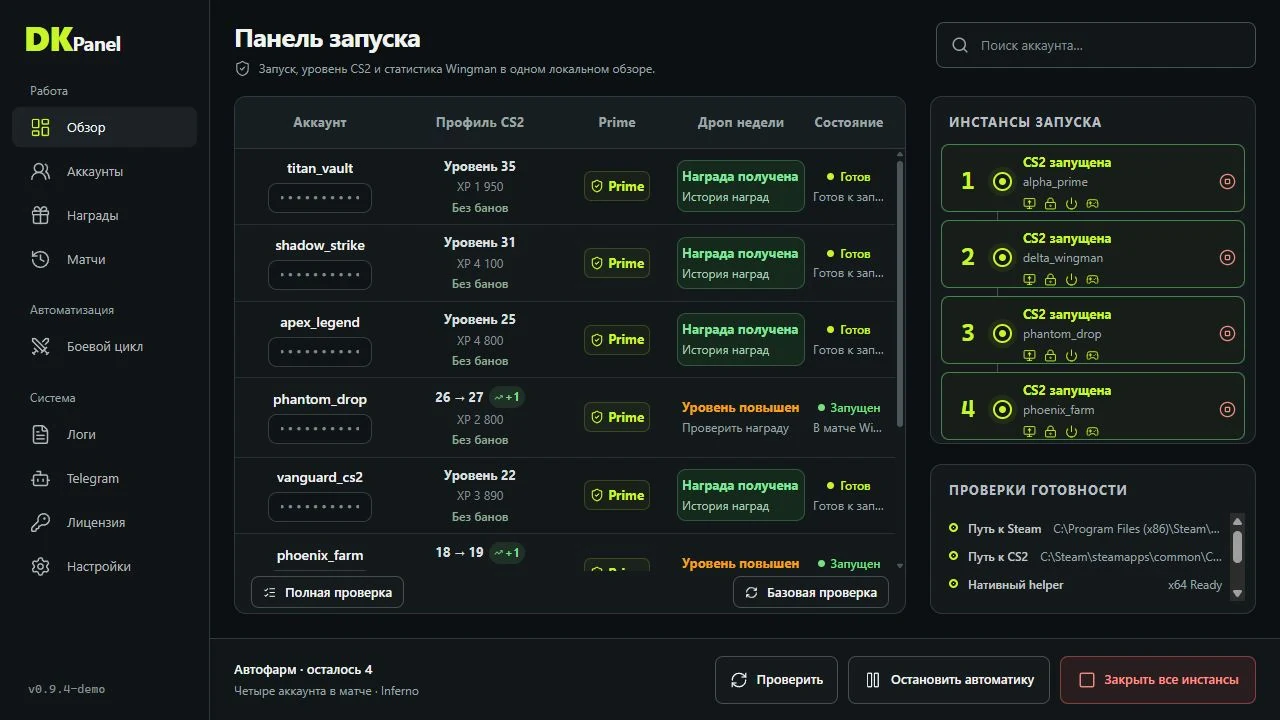Open the Обзор section in the sidebar

105,127
